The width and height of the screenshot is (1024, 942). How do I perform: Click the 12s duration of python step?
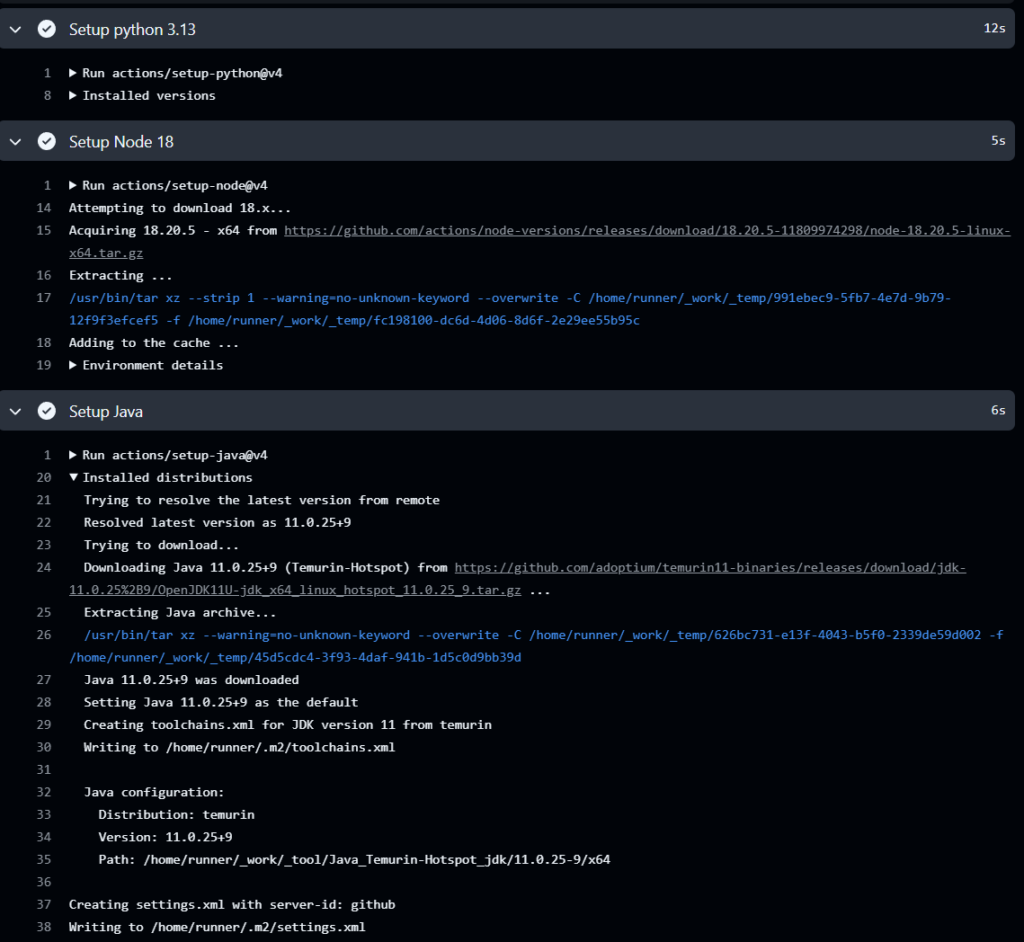tap(995, 28)
